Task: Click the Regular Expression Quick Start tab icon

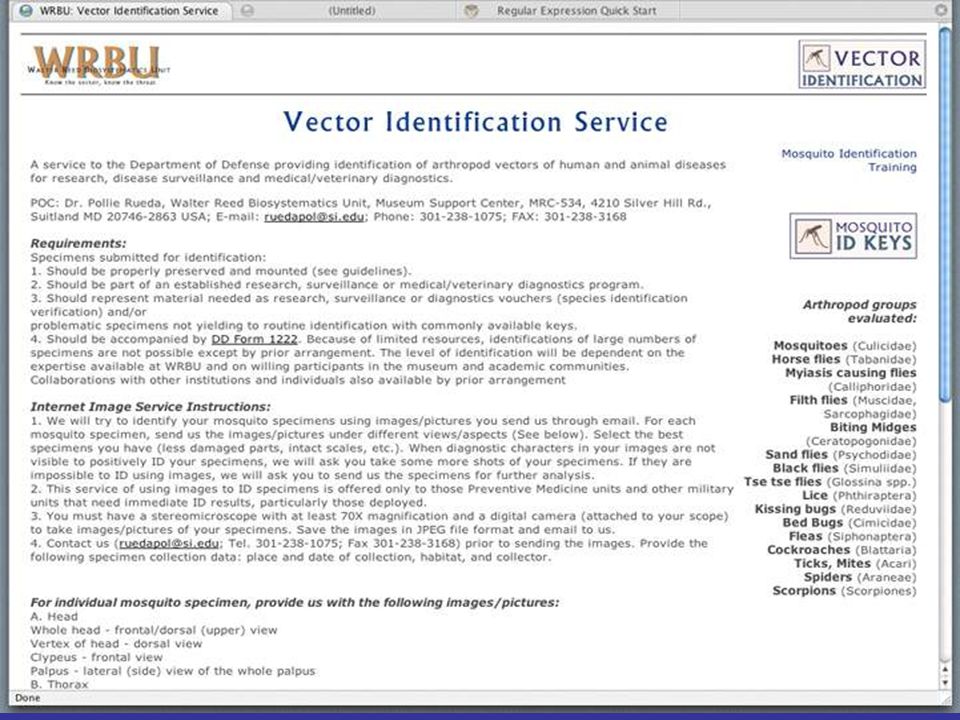Action: click(x=471, y=10)
